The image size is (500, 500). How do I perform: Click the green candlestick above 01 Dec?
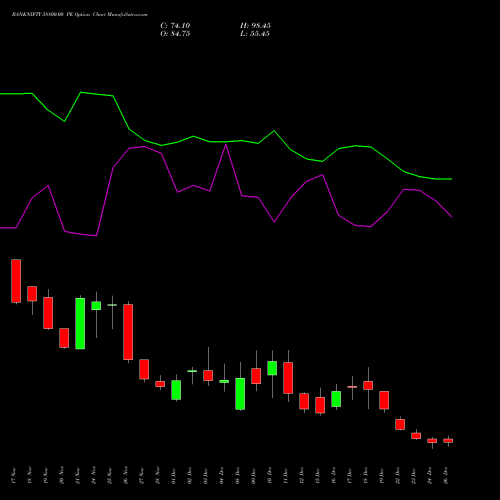click(176, 390)
